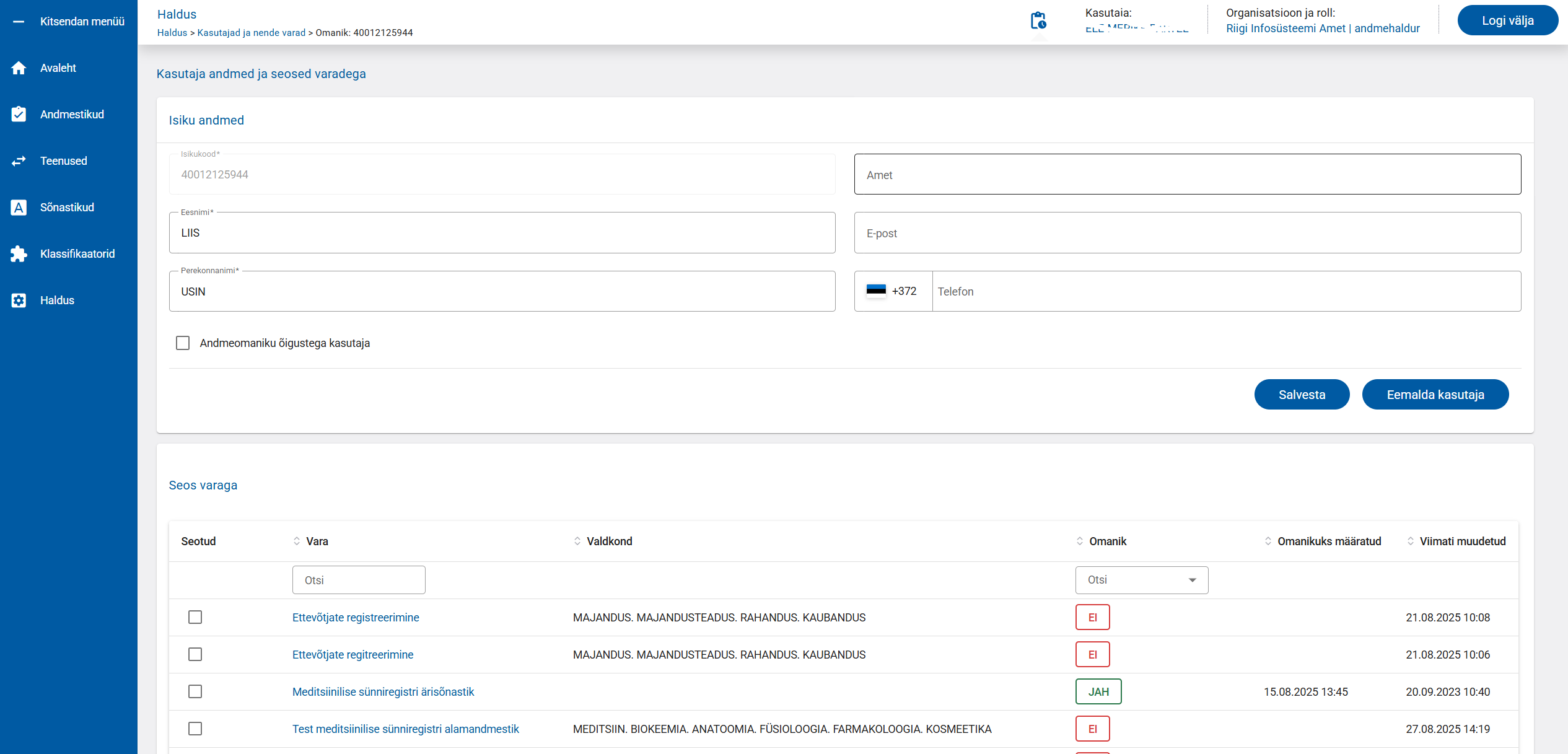The image size is (1568, 754).
Task: Collapse sidebar with Kitsendan menüü icon
Action: 19,22
